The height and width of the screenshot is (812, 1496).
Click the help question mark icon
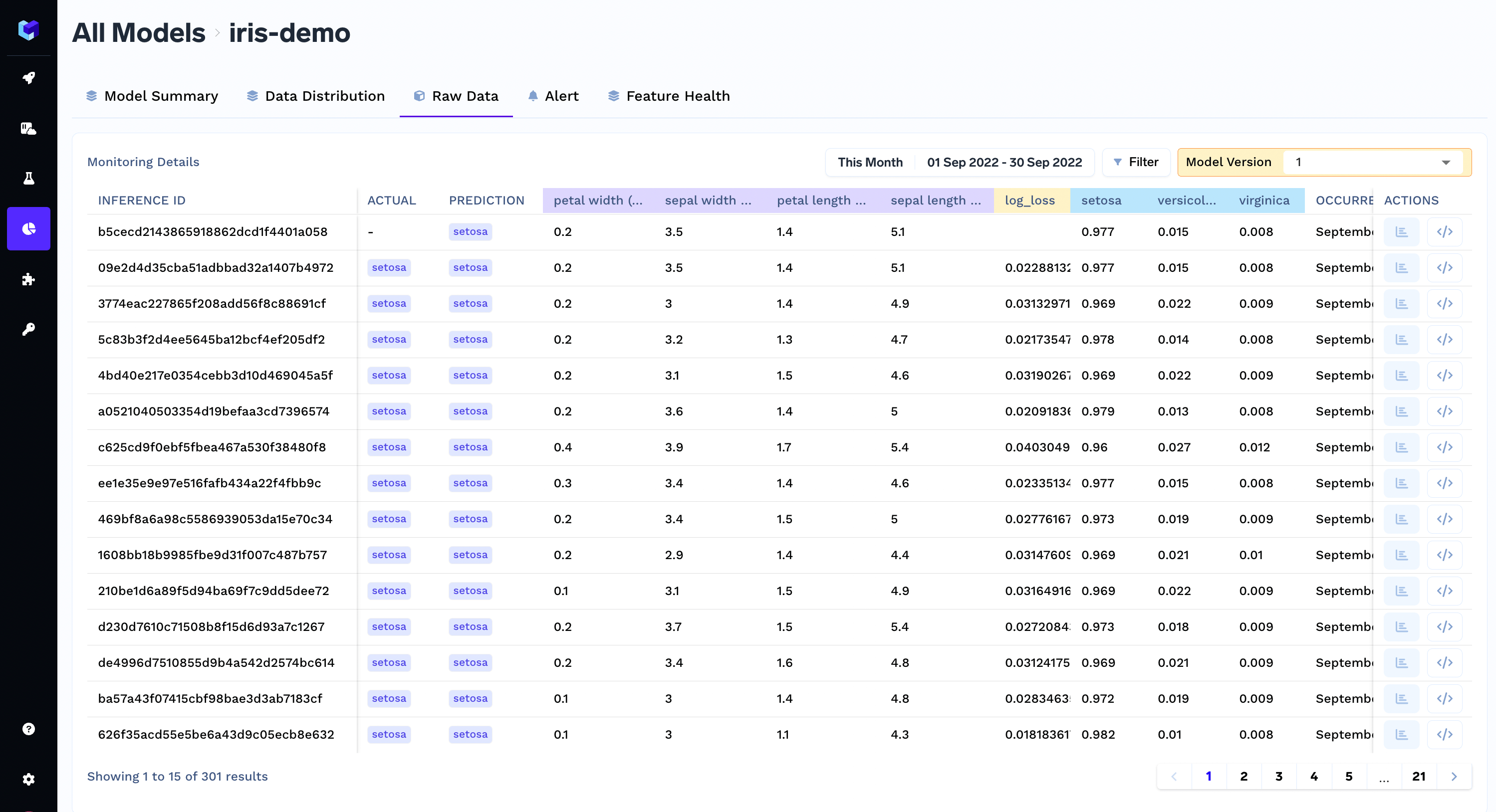[28, 729]
